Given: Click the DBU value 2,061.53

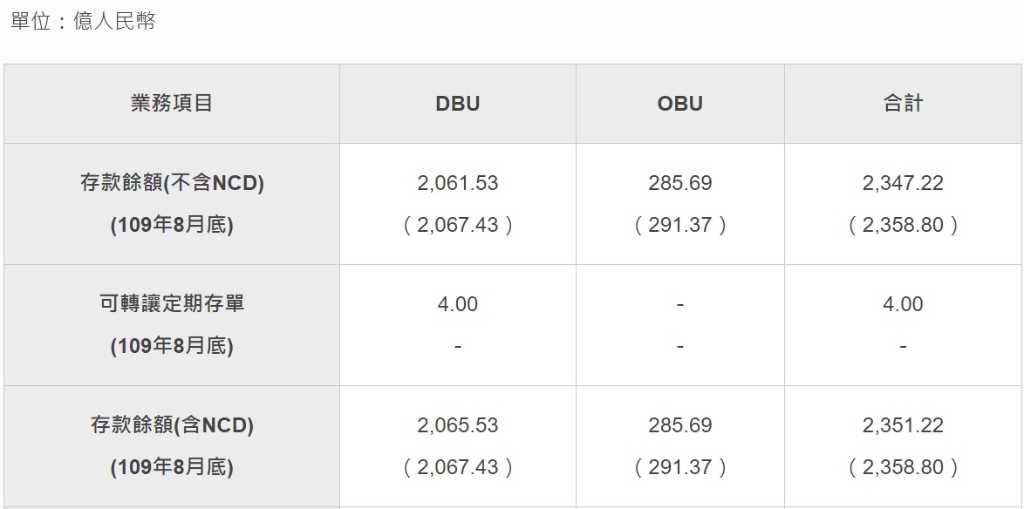Looking at the screenshot, I should point(457,183).
